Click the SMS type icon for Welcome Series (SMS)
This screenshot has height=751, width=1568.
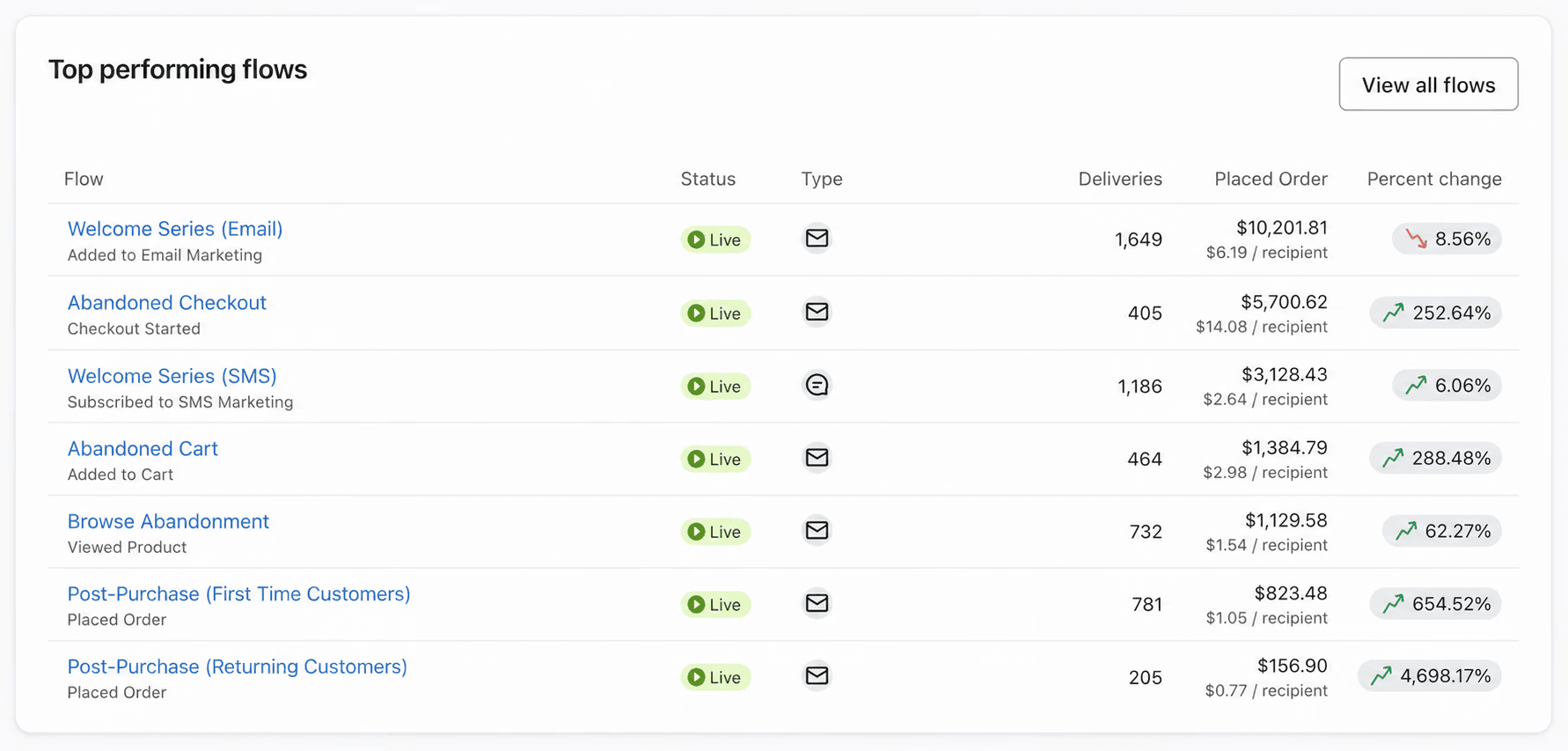point(817,385)
